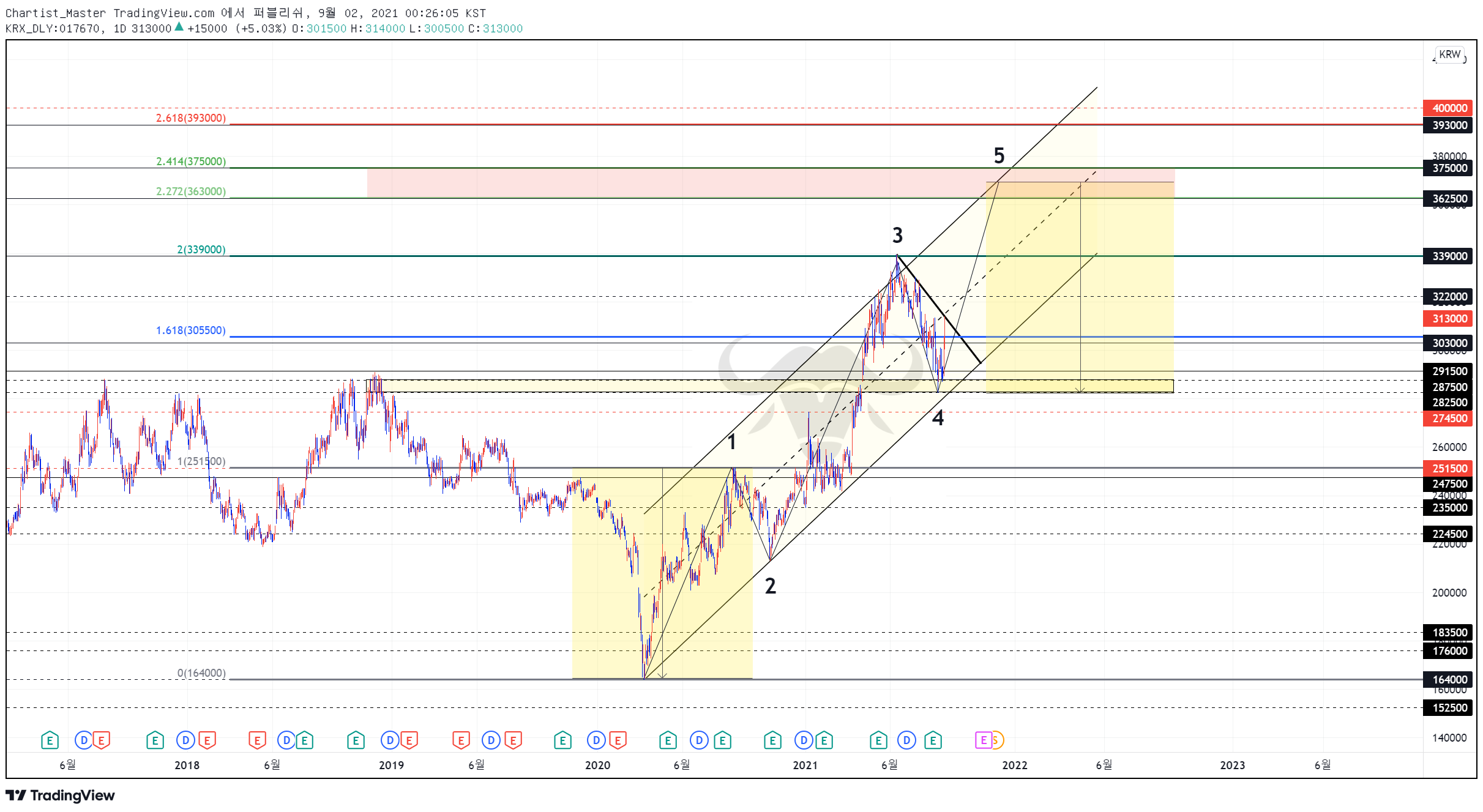The height and width of the screenshot is (812, 1483).
Task: Select the 152500 price axis label
Action: coord(1448,707)
